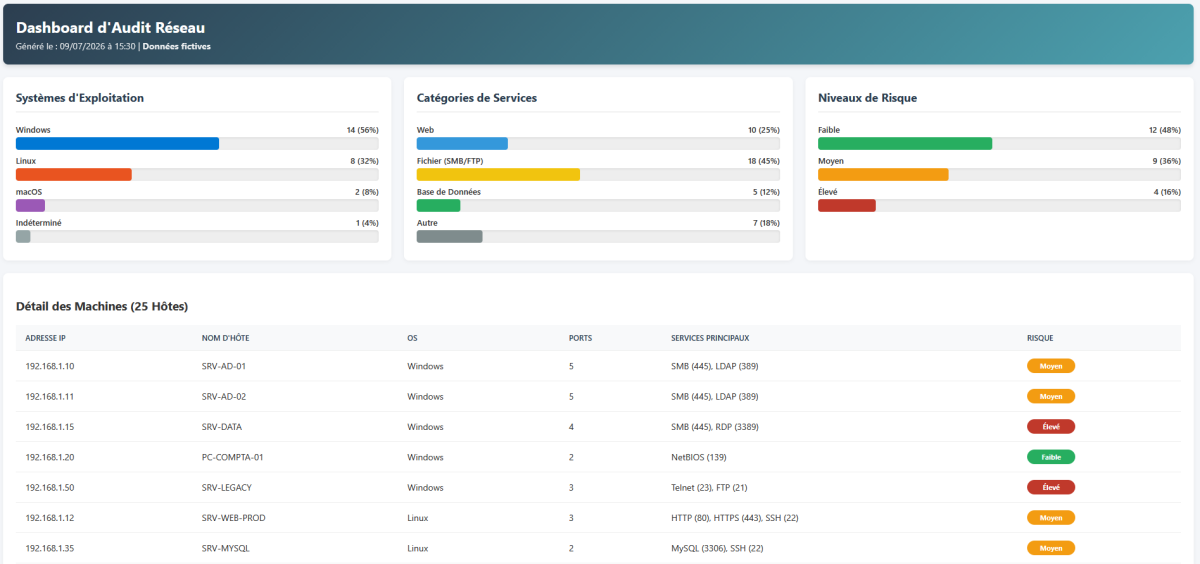Click the yellow Fichier (SMB/FTP) bar
The width and height of the screenshot is (1200, 564).
tap(498, 174)
